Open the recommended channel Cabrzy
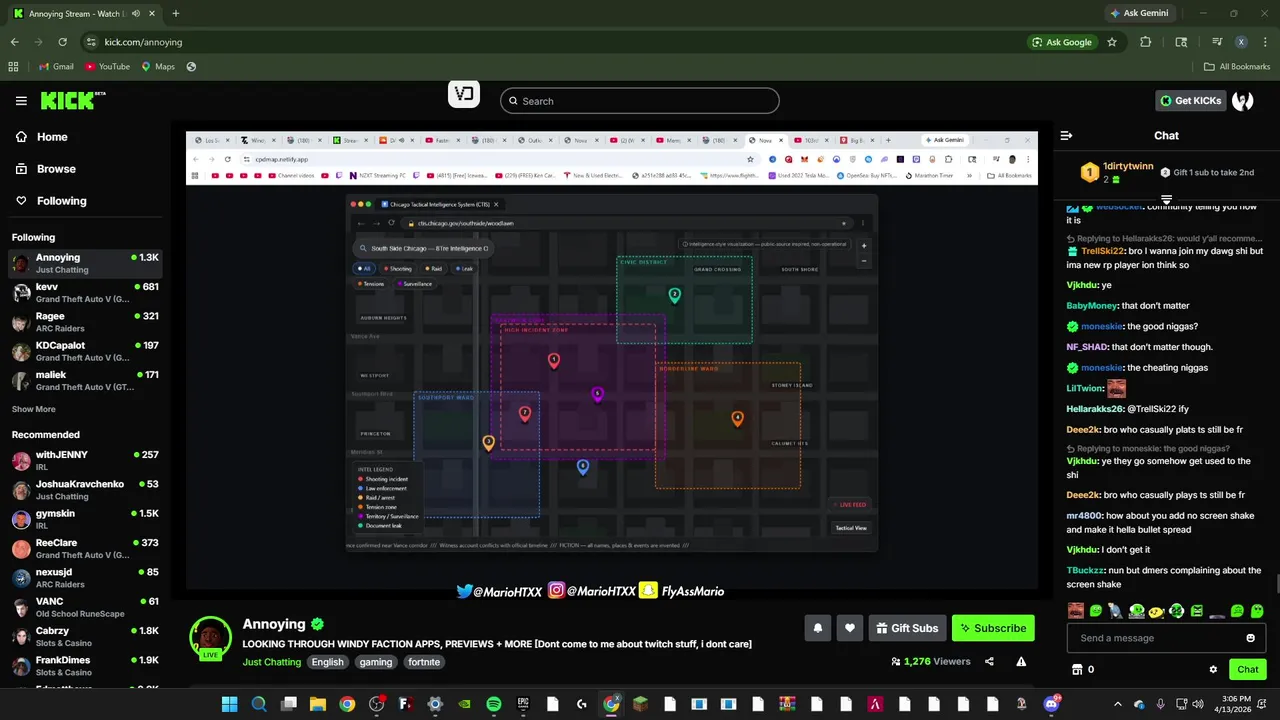The image size is (1280, 720). coord(85,637)
